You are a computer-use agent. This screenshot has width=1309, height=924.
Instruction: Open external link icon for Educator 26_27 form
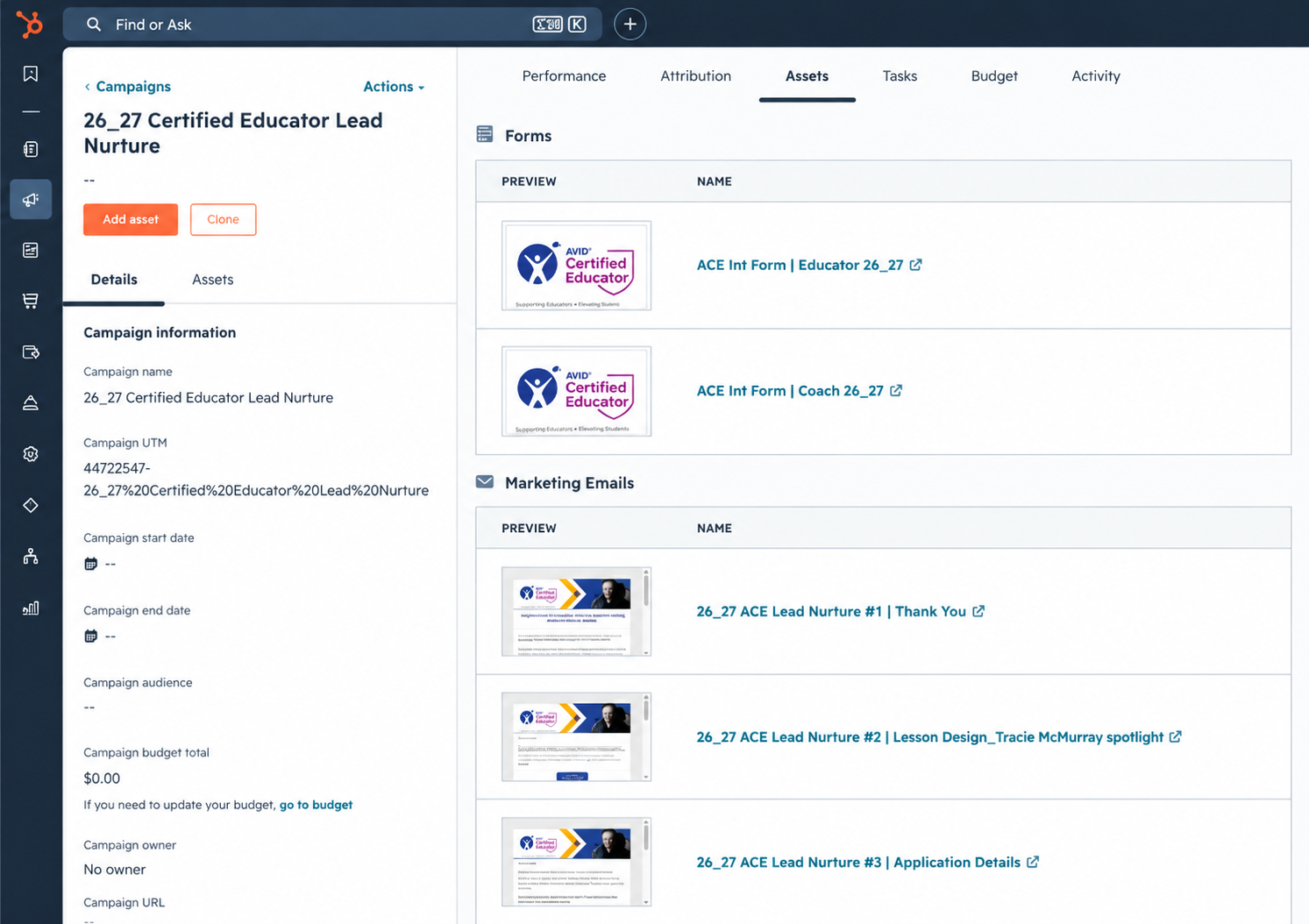(x=915, y=265)
